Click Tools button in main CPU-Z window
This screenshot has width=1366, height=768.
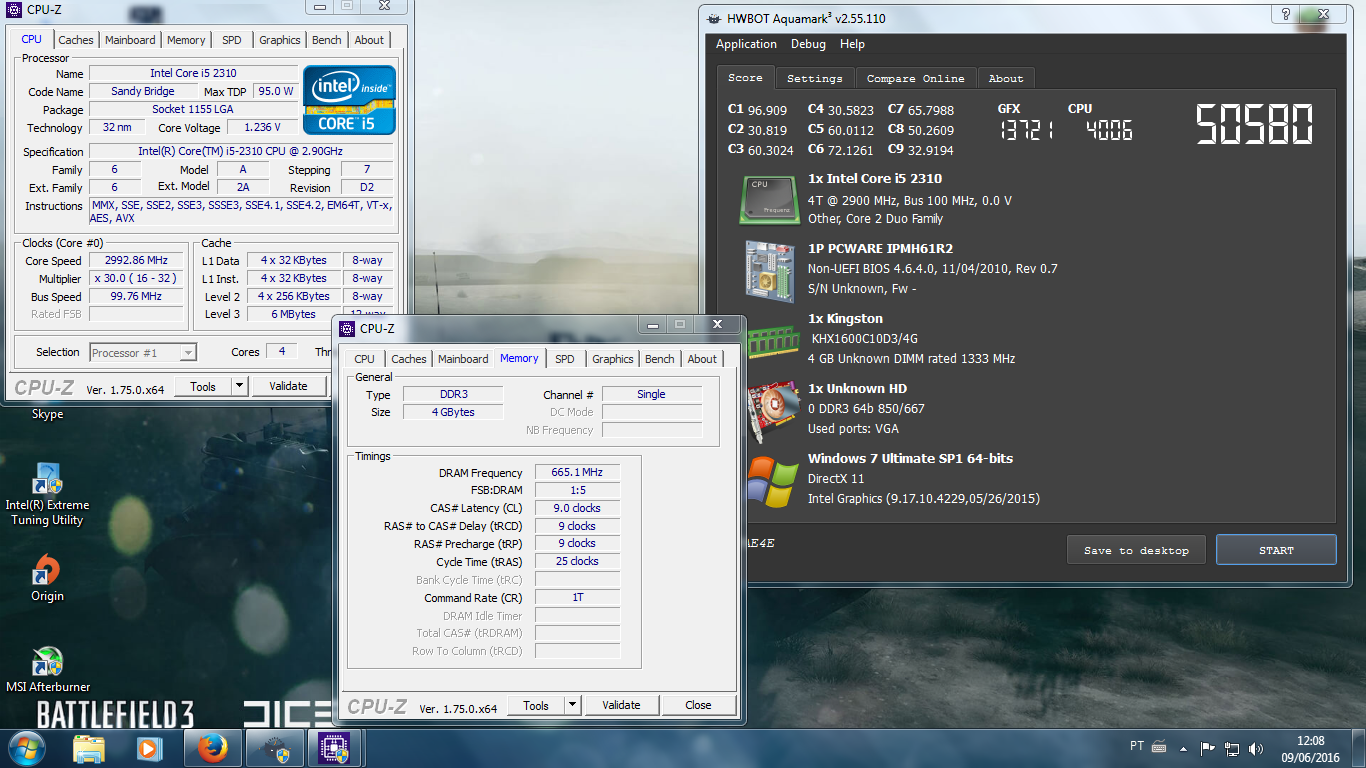203,386
